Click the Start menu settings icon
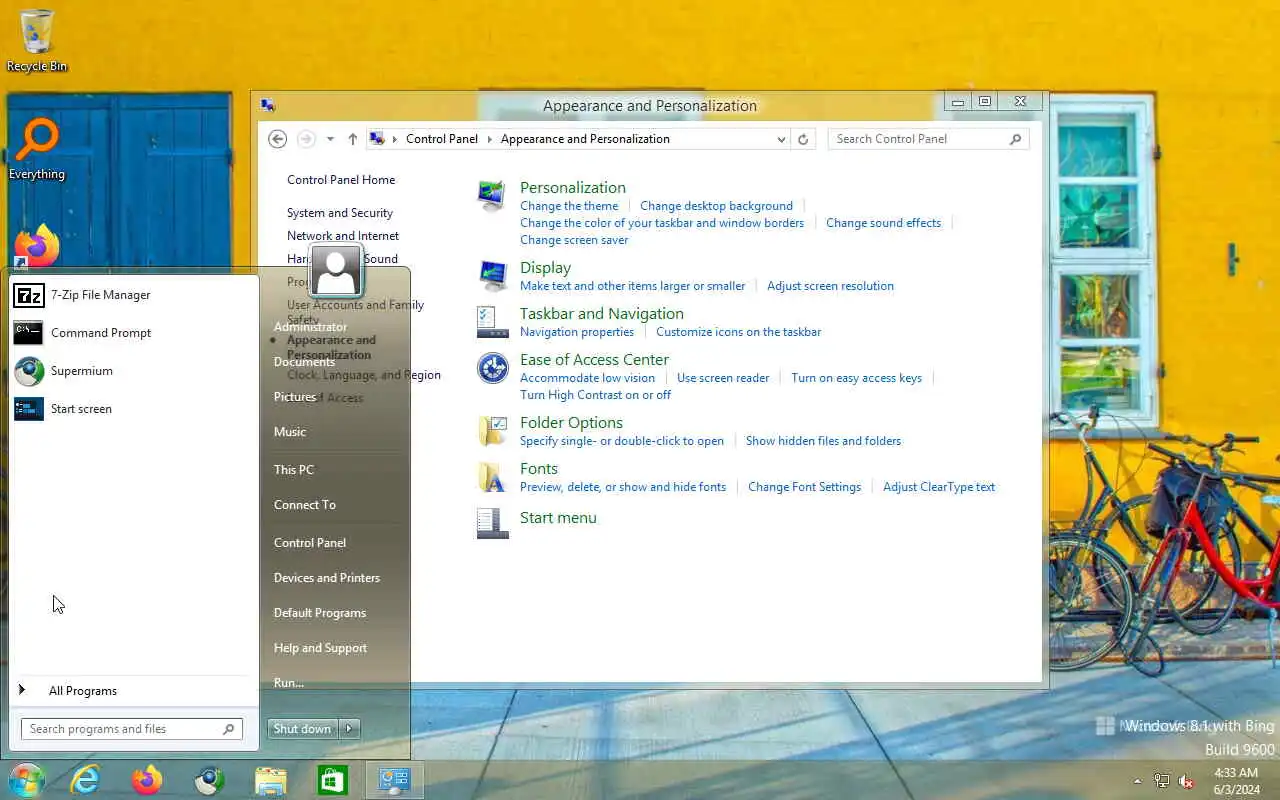 (492, 523)
